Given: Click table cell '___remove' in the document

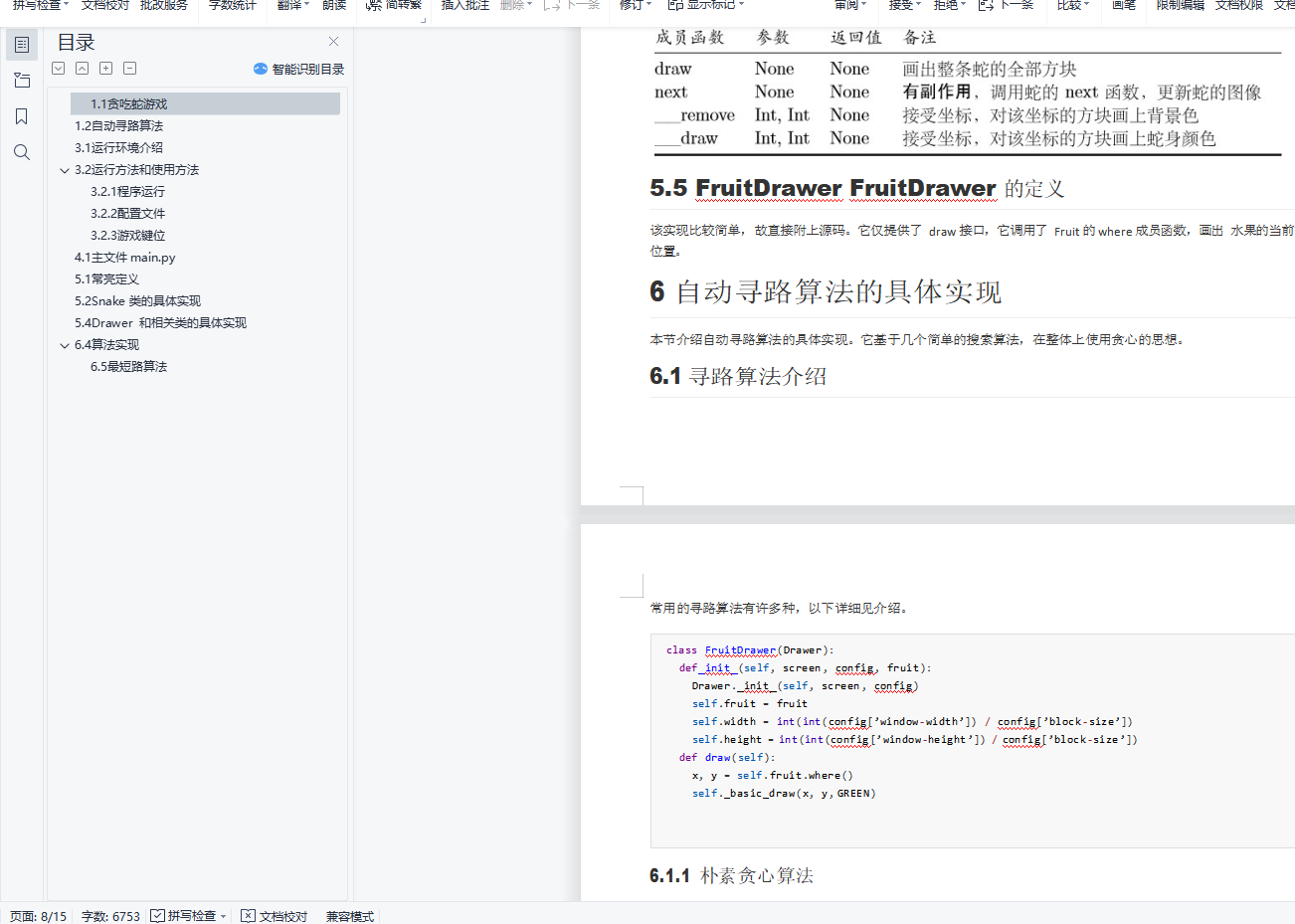Looking at the screenshot, I should pos(695,115).
